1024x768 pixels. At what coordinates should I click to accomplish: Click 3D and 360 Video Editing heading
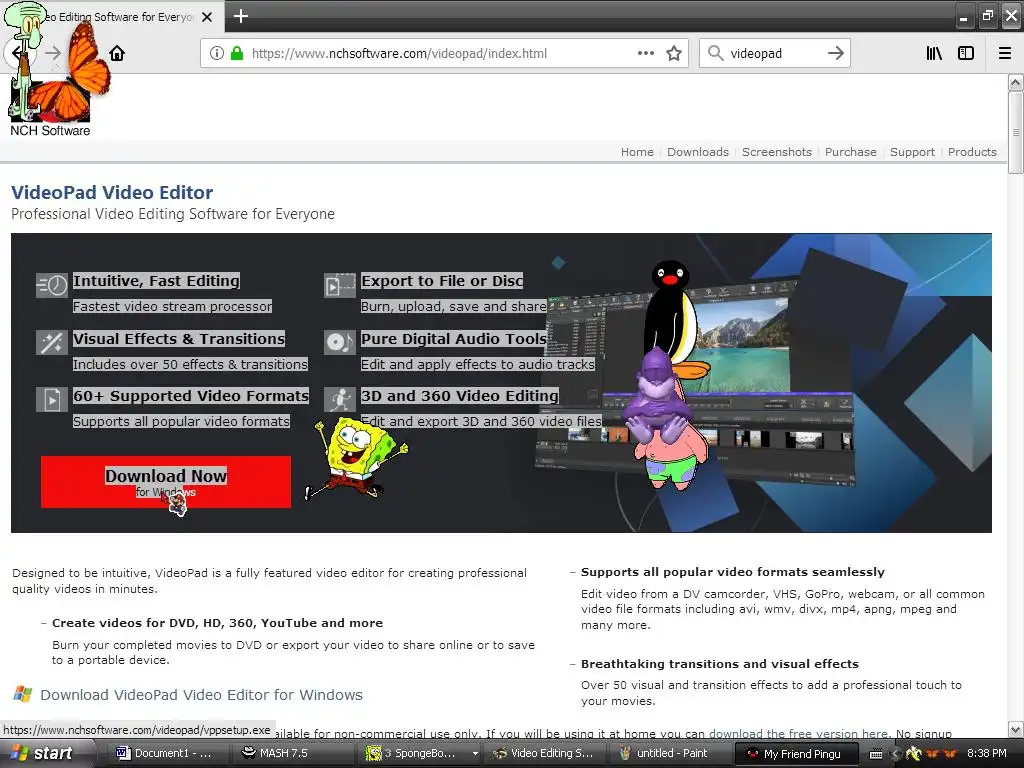click(x=460, y=396)
